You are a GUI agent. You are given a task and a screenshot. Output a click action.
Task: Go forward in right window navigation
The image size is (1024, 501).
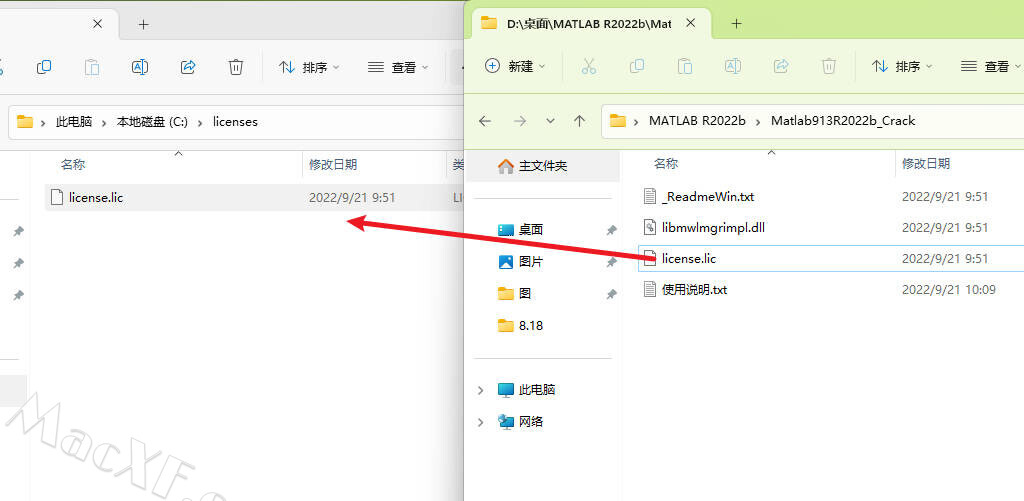click(520, 121)
